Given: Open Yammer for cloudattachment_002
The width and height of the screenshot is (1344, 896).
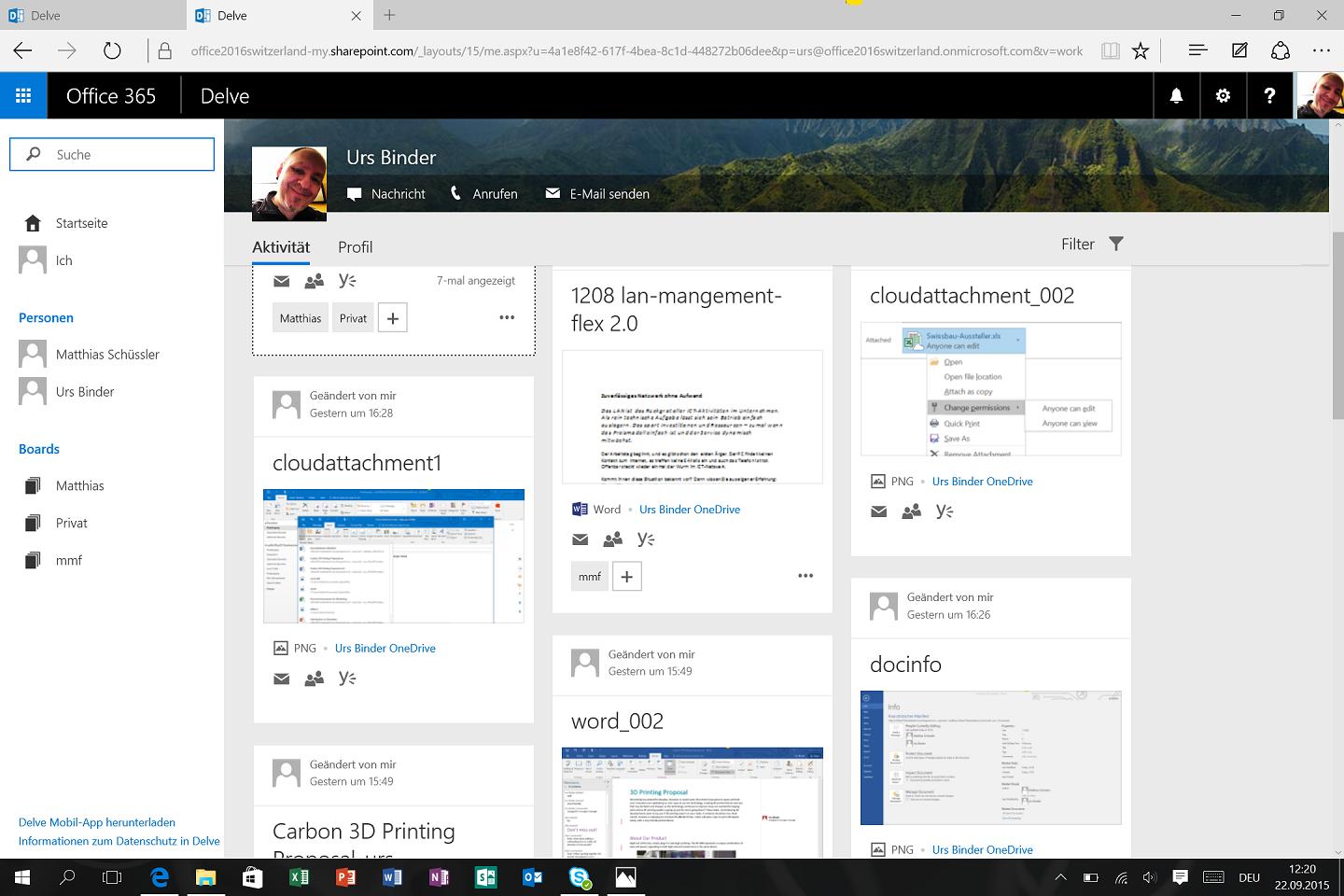Looking at the screenshot, I should point(945,511).
